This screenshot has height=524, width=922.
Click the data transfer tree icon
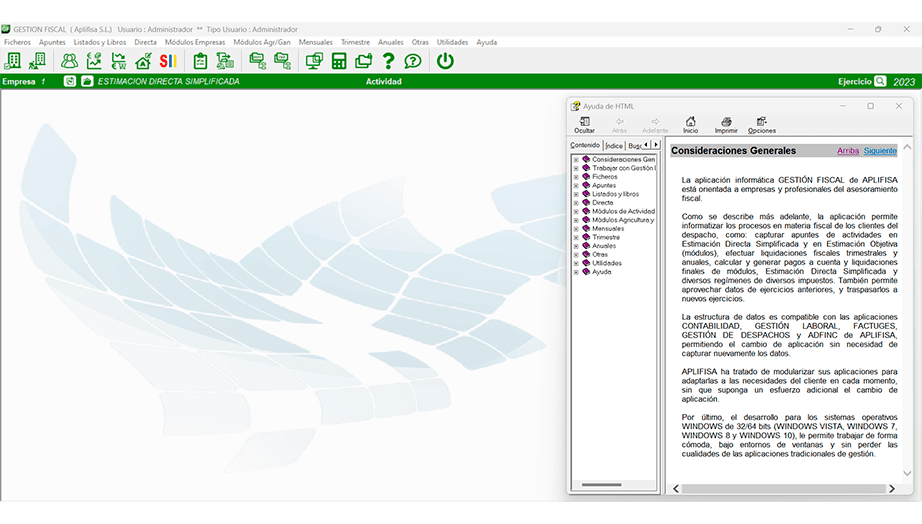[x=225, y=61]
